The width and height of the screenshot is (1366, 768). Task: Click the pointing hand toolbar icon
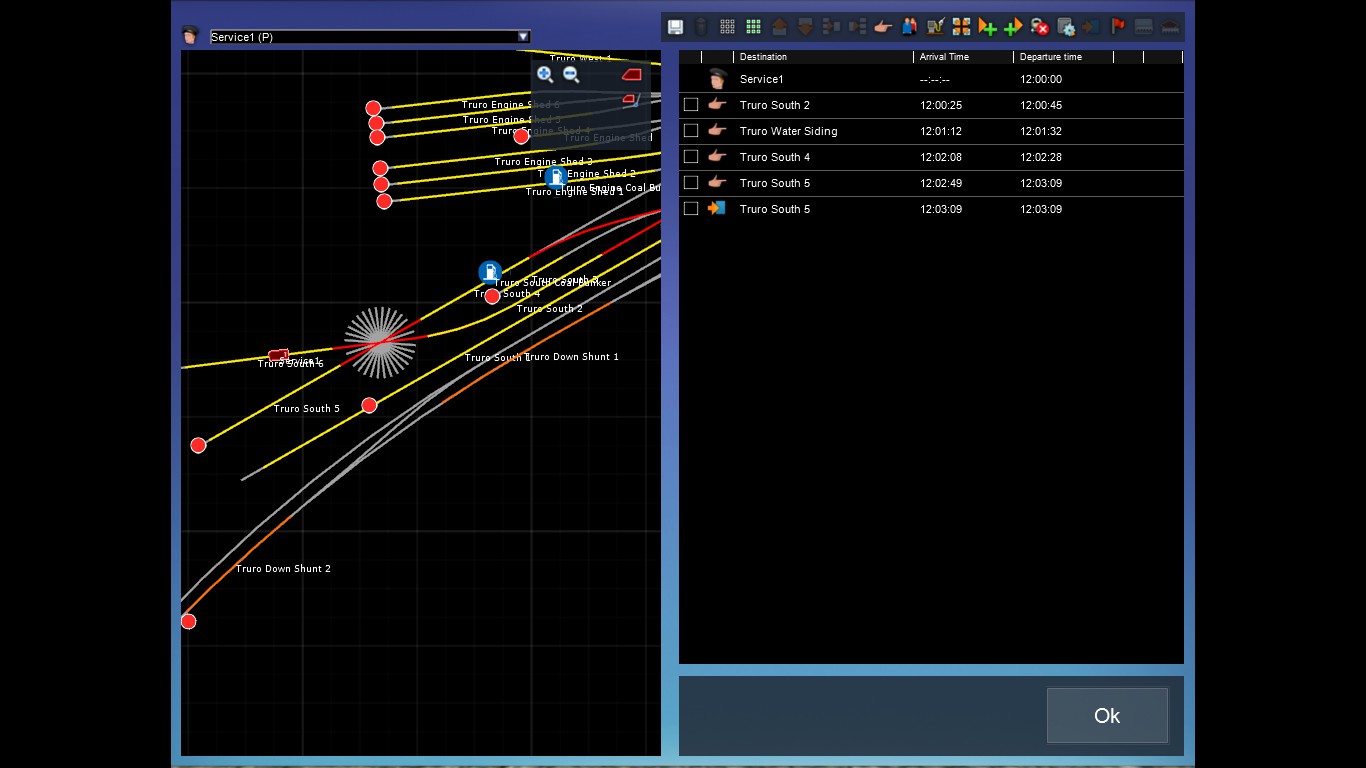pos(882,27)
